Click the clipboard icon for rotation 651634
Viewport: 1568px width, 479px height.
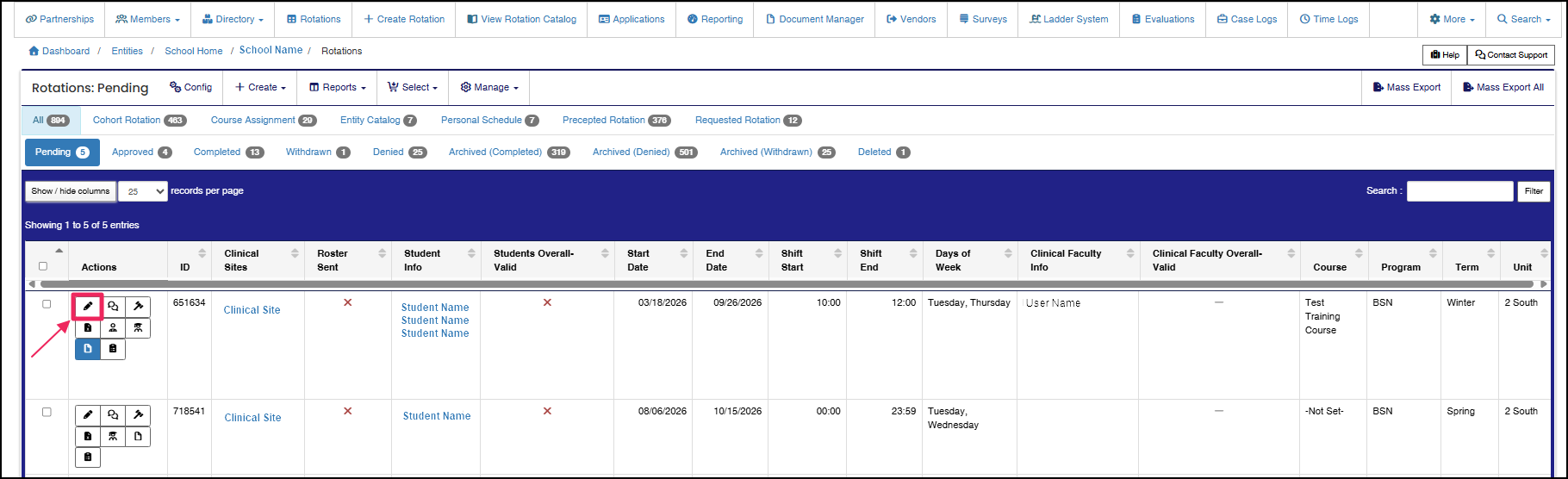[113, 349]
